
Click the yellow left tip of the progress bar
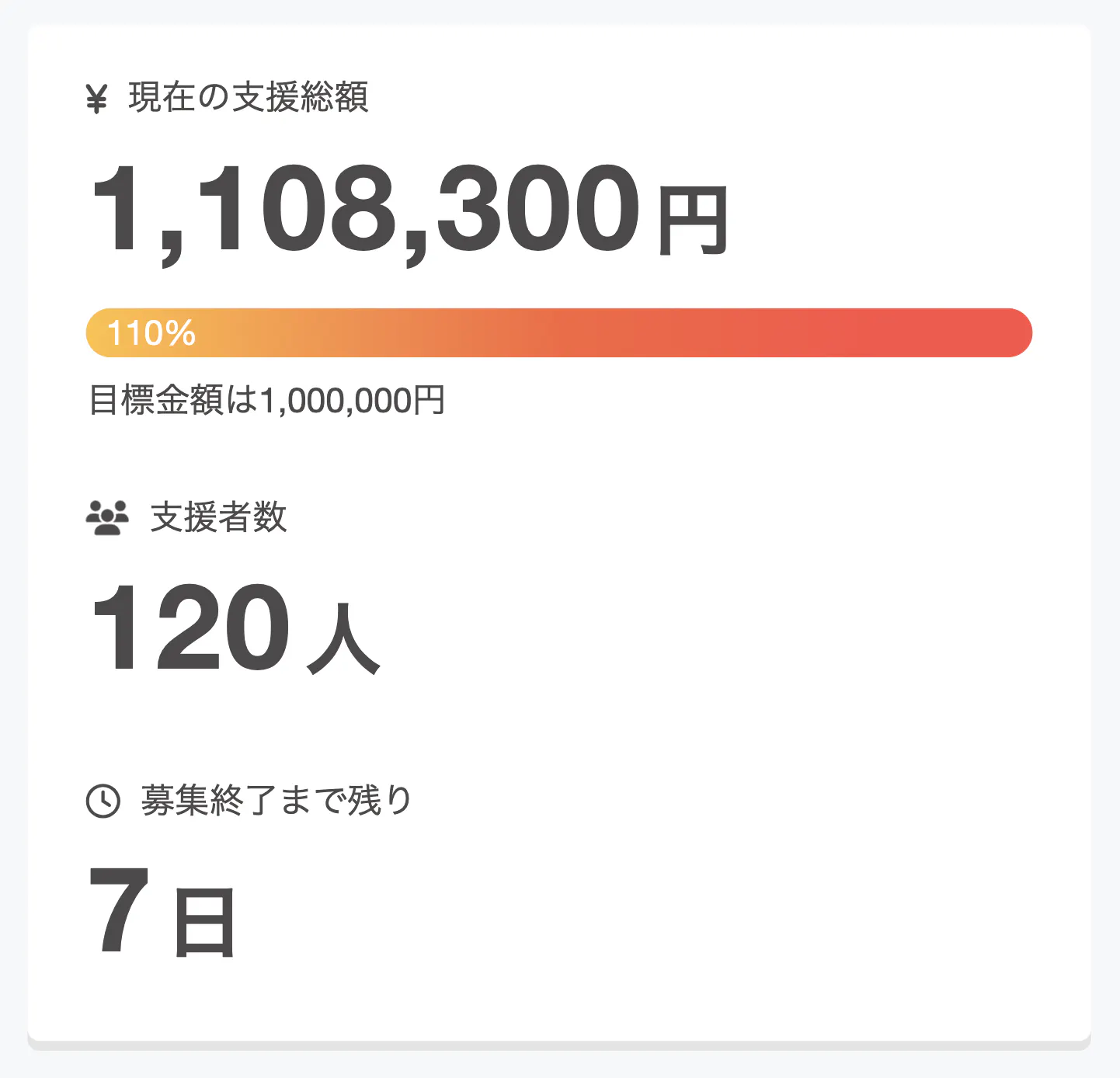96,333
